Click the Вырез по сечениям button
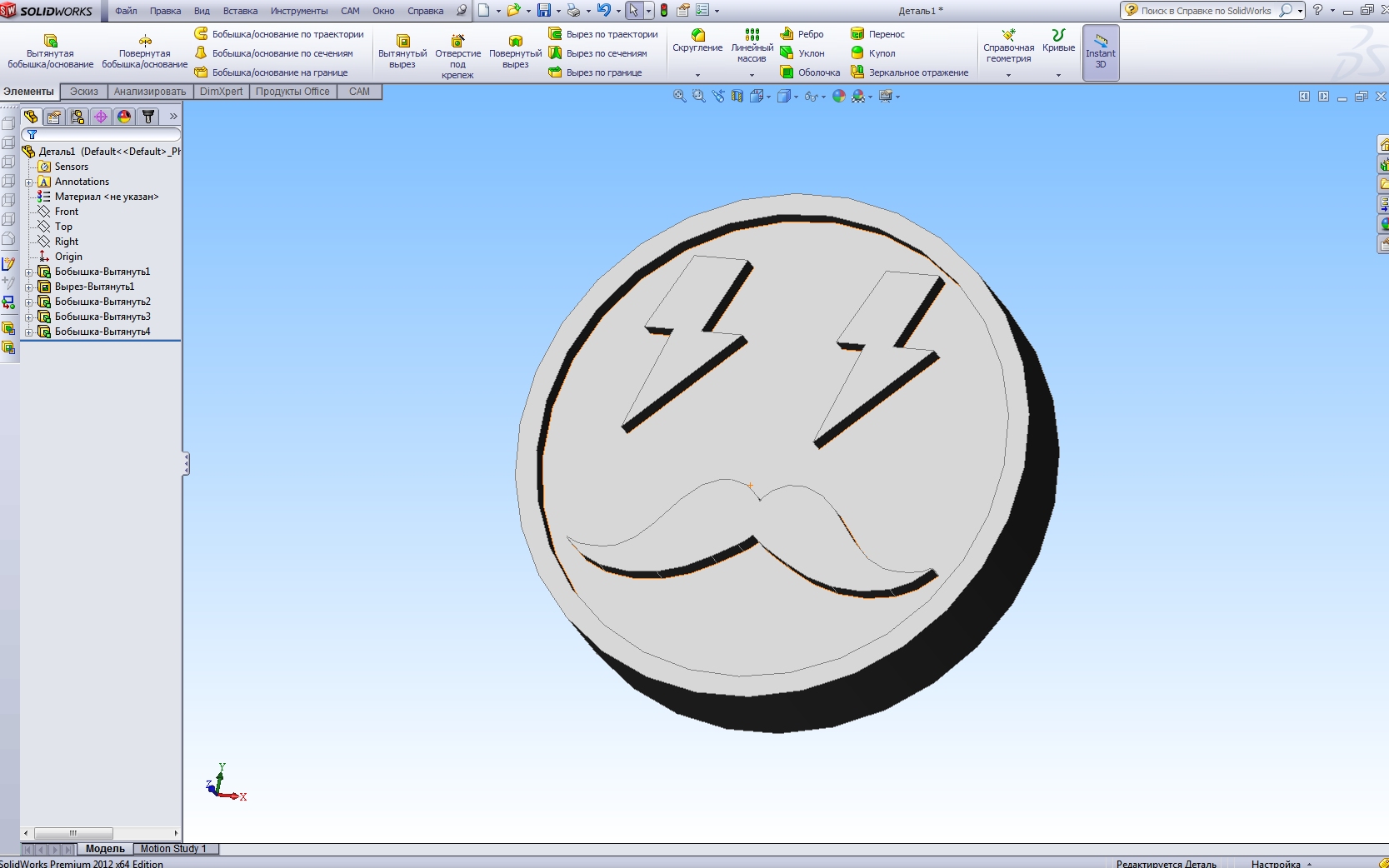Viewport: 1389px width, 868px height. click(x=597, y=53)
